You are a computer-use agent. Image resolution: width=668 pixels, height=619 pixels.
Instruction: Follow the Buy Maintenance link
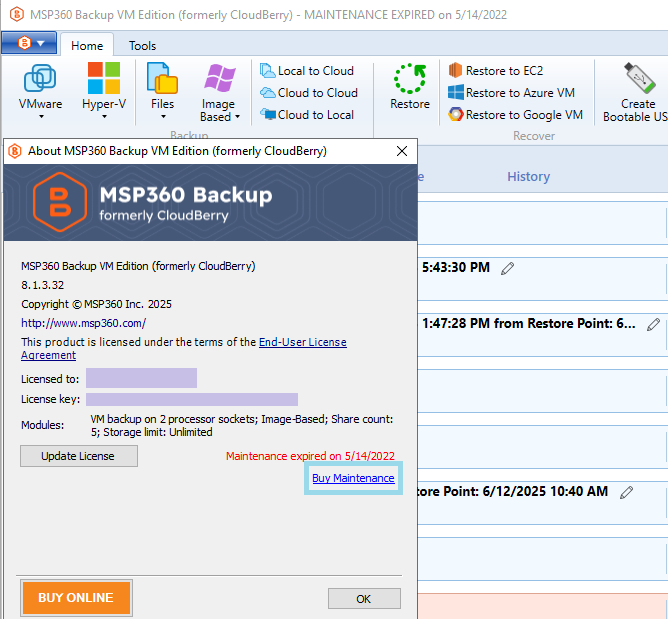[353, 478]
